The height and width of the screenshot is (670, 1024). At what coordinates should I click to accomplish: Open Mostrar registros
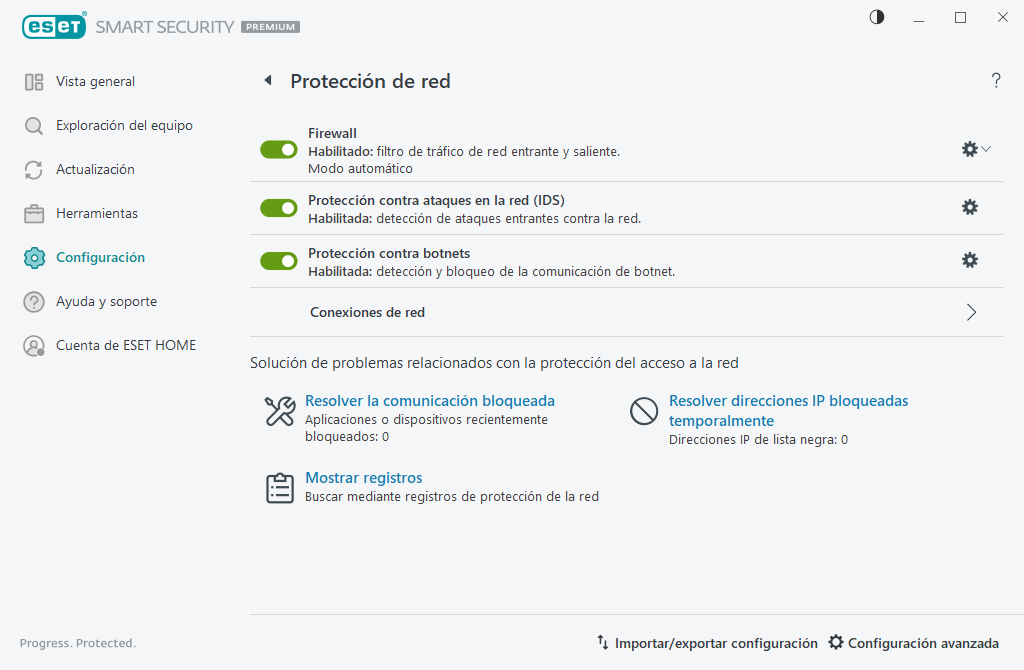[363, 478]
